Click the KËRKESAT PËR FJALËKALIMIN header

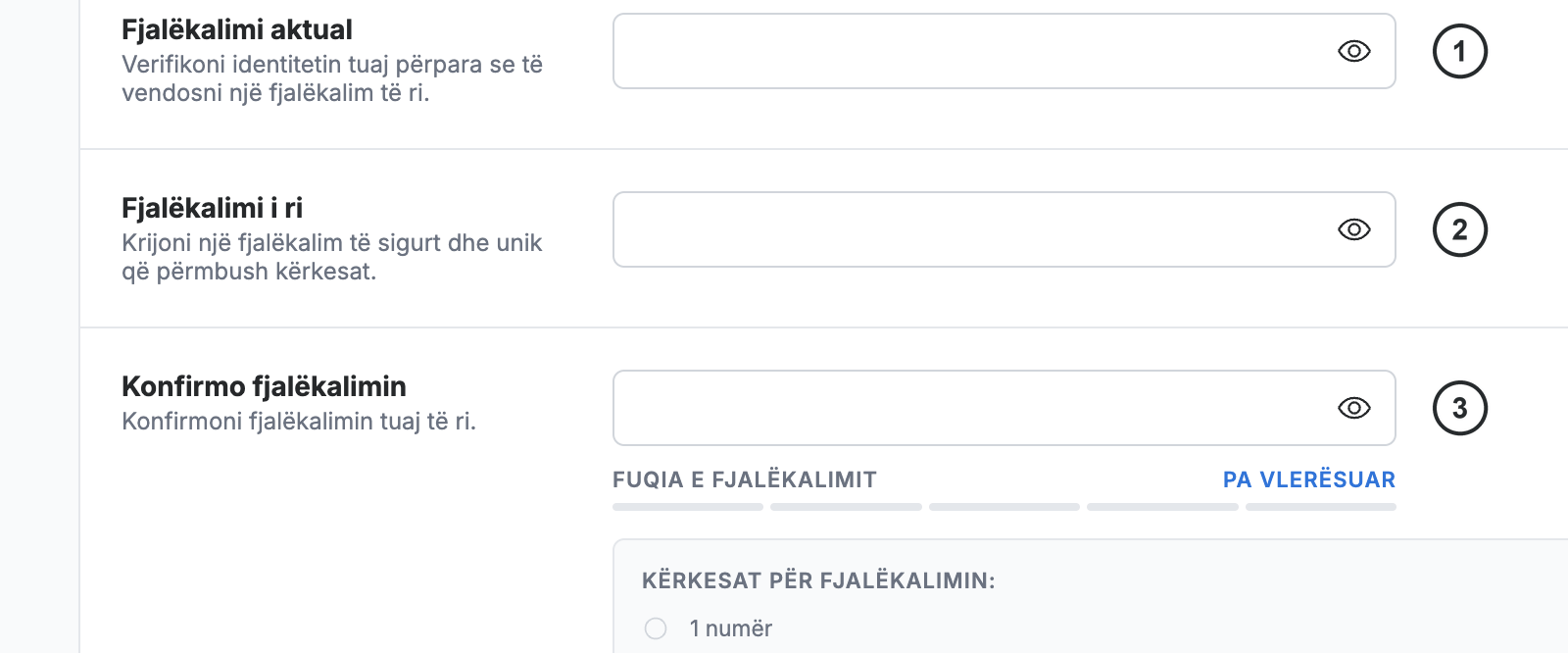tap(818, 580)
